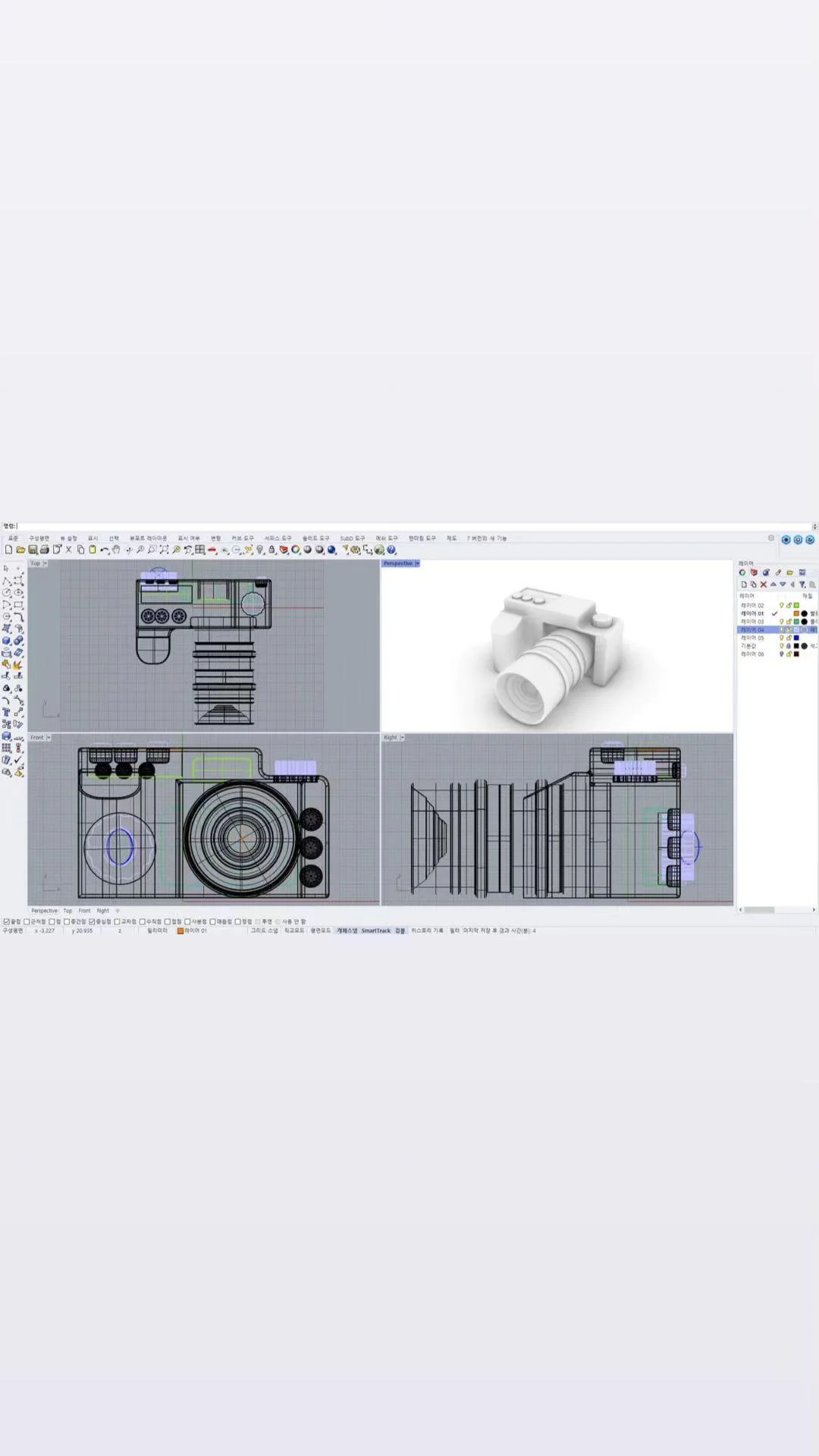This screenshot has height=1456, width=819.
Task: Open the Front viewport title dropdown arrow
Action: 49,737
